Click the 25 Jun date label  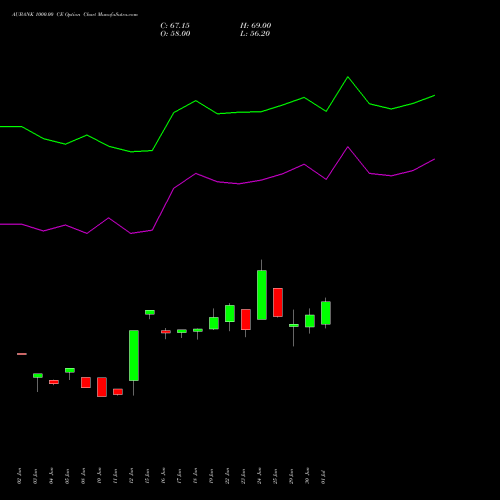(275, 476)
